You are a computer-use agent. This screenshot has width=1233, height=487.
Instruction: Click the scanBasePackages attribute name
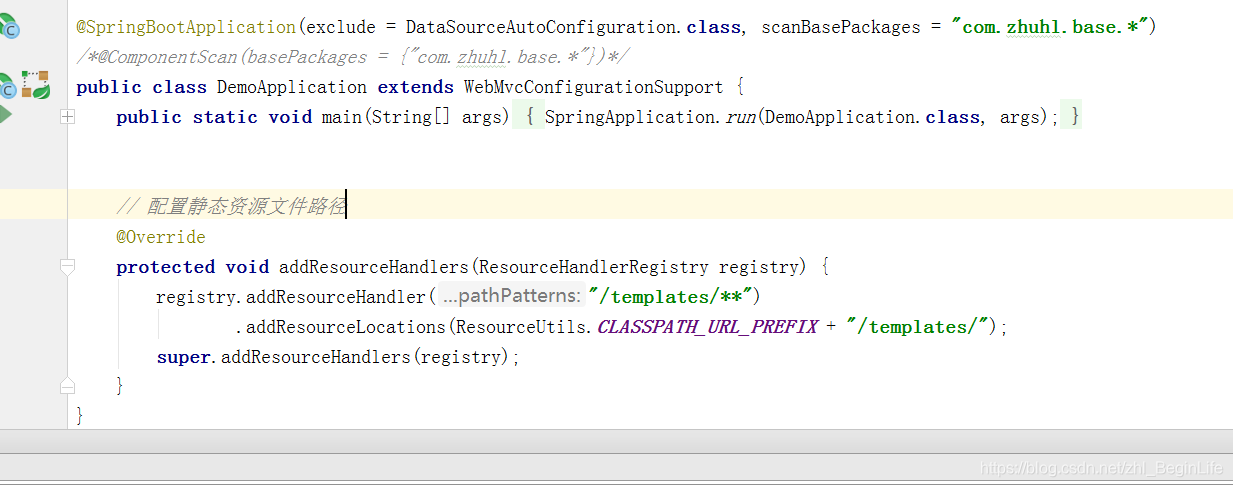coord(841,27)
